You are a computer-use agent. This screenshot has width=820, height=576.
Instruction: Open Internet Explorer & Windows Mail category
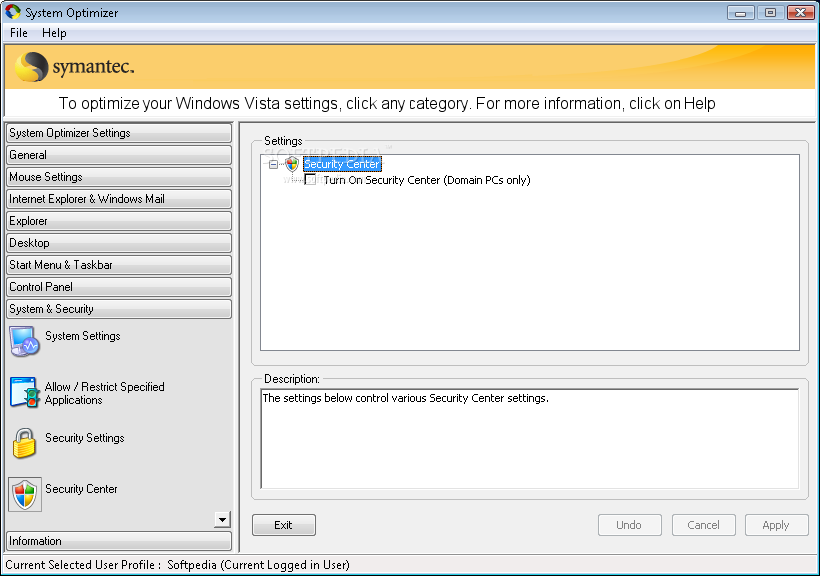[x=119, y=199]
